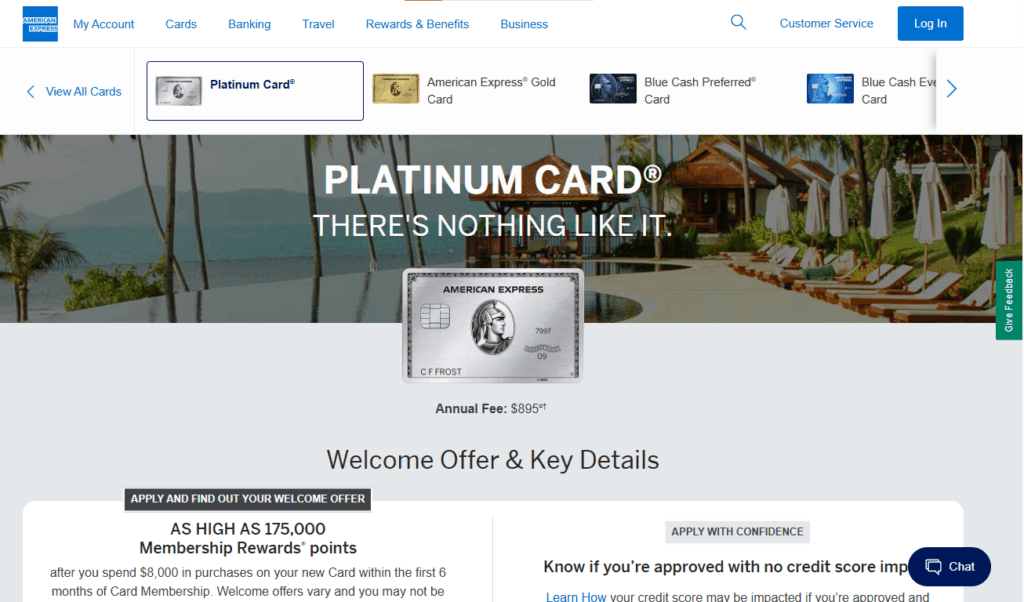Open the Give Feedback side tab
This screenshot has height=602, width=1024.
point(1008,300)
